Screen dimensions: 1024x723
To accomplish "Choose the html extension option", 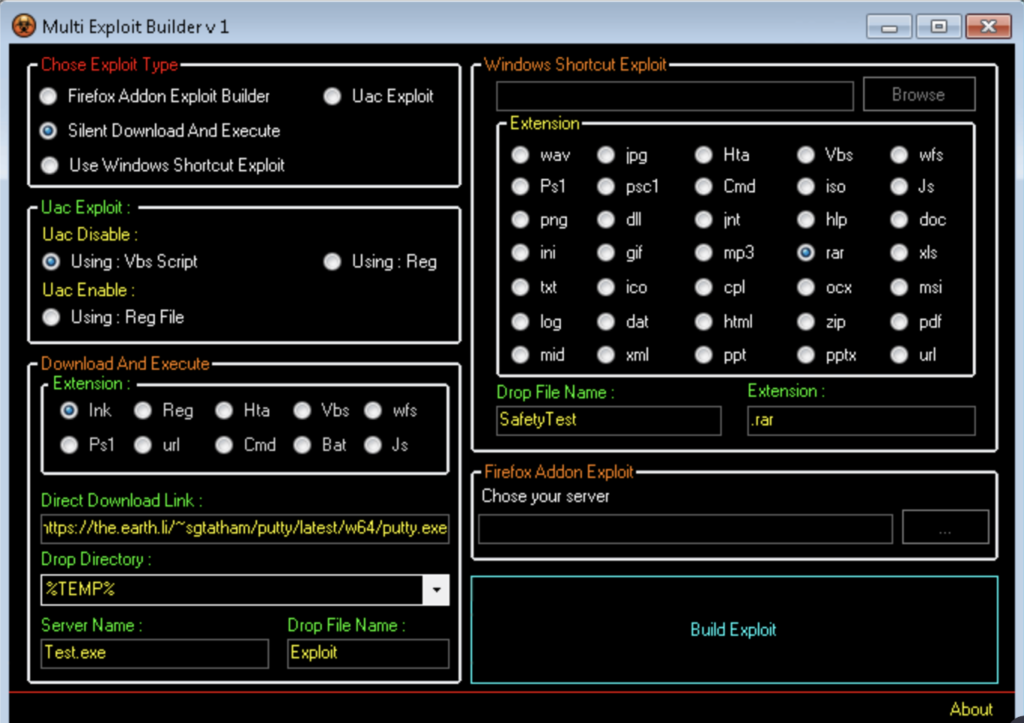I will [x=704, y=322].
